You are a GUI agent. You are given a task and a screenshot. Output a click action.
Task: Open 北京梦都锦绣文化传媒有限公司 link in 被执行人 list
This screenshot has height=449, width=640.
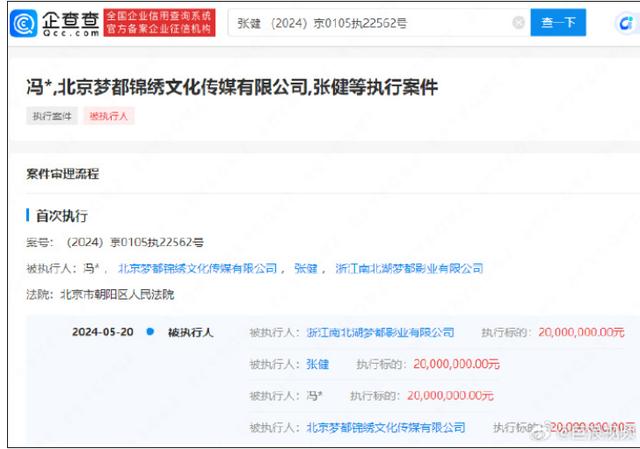(198, 268)
